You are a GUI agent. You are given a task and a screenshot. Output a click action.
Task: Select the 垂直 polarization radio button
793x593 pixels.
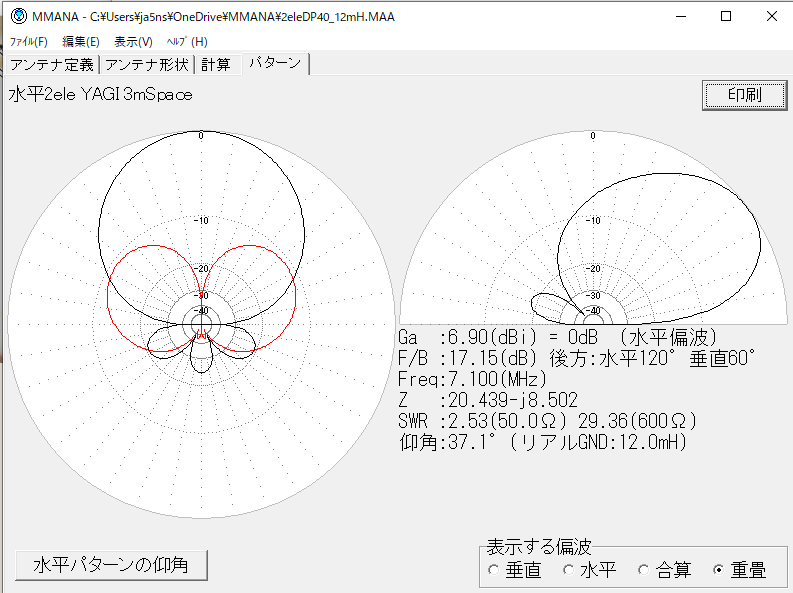click(514, 570)
